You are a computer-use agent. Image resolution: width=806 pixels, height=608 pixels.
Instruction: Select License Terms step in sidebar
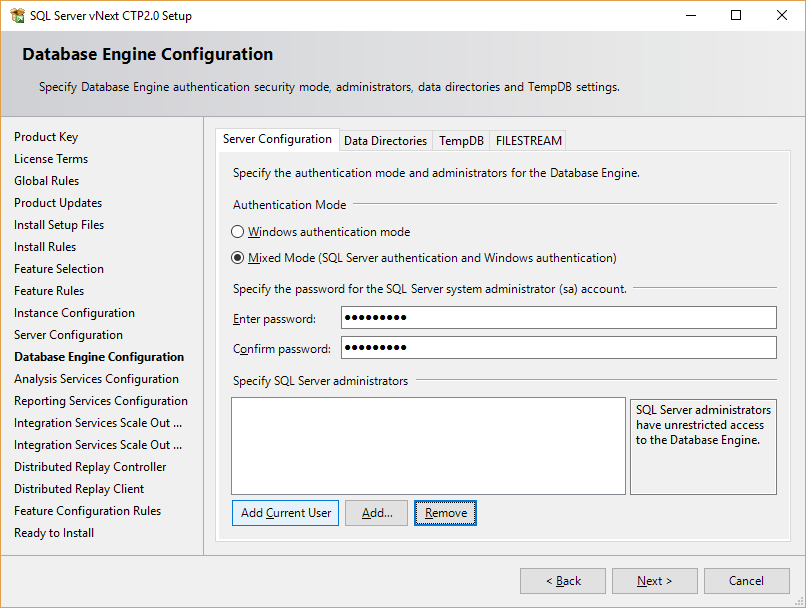coord(51,159)
